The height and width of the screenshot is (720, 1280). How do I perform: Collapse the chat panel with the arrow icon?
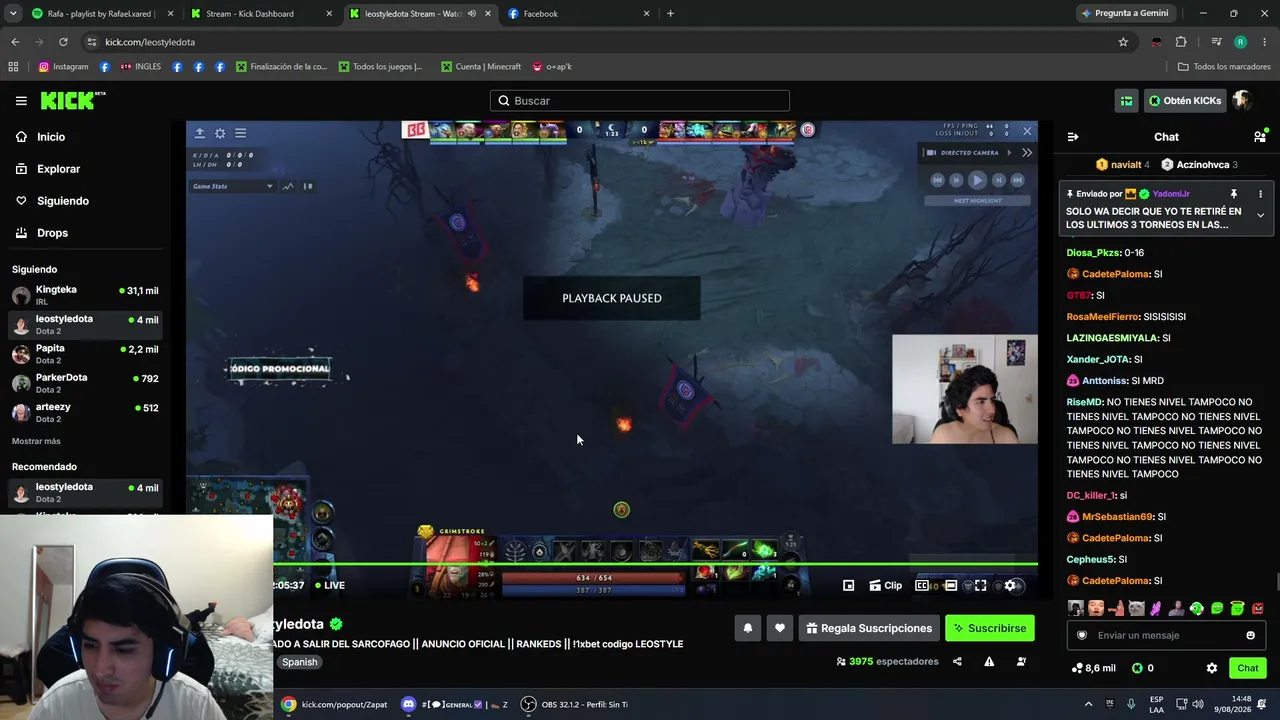tap(1073, 137)
